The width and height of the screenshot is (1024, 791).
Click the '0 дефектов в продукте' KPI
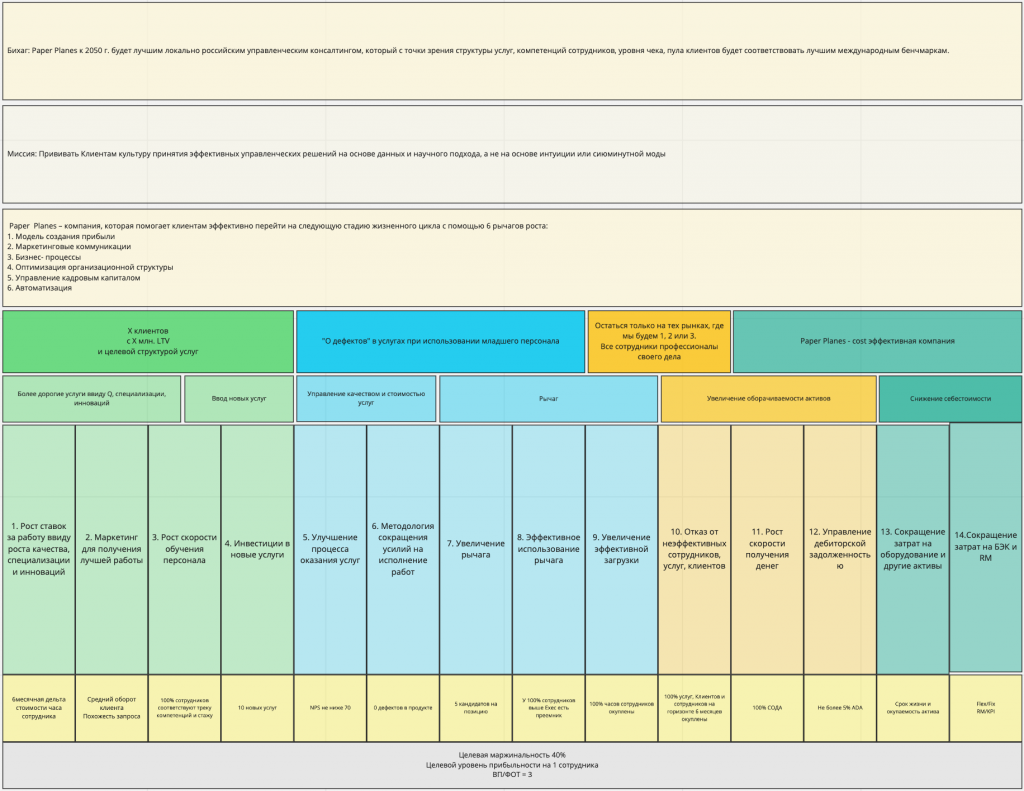click(403, 708)
